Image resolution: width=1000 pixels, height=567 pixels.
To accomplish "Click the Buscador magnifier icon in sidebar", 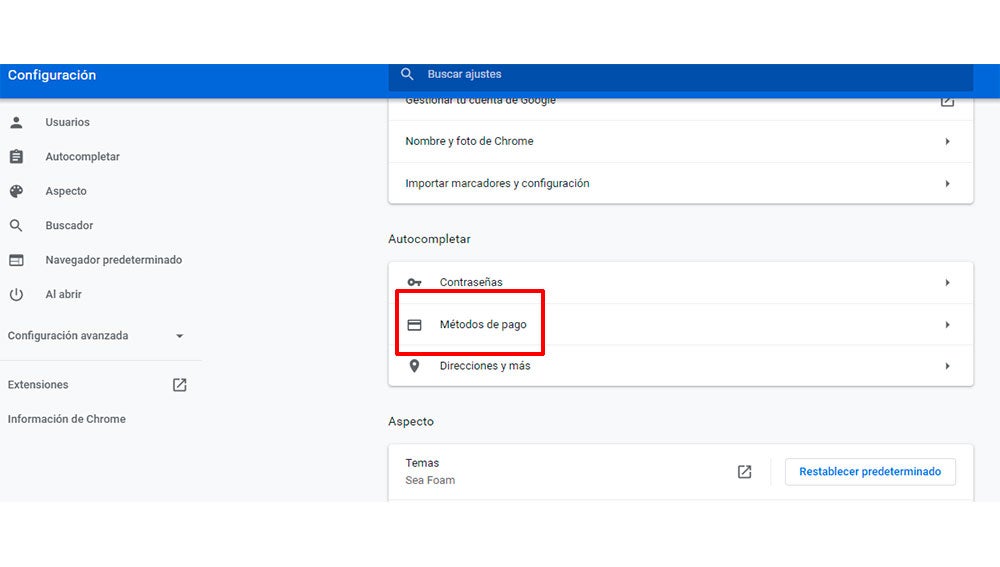I will point(17,225).
